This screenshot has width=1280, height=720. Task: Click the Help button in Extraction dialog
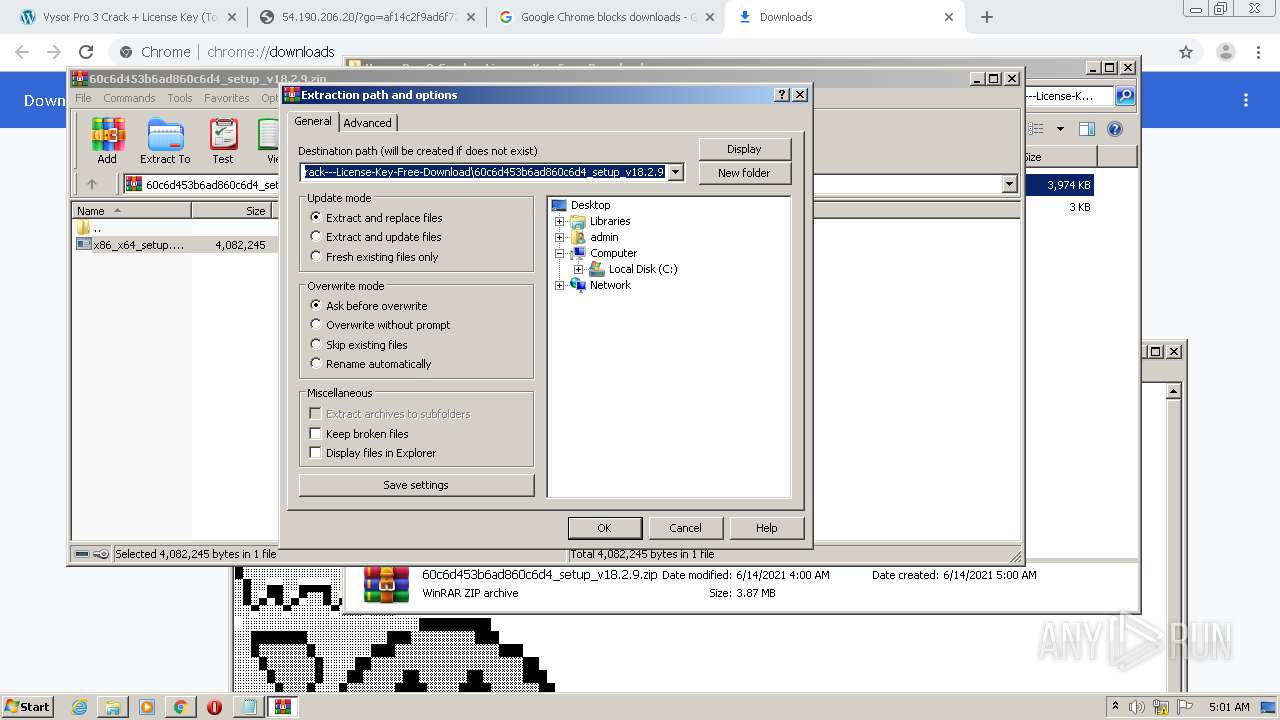tap(766, 528)
